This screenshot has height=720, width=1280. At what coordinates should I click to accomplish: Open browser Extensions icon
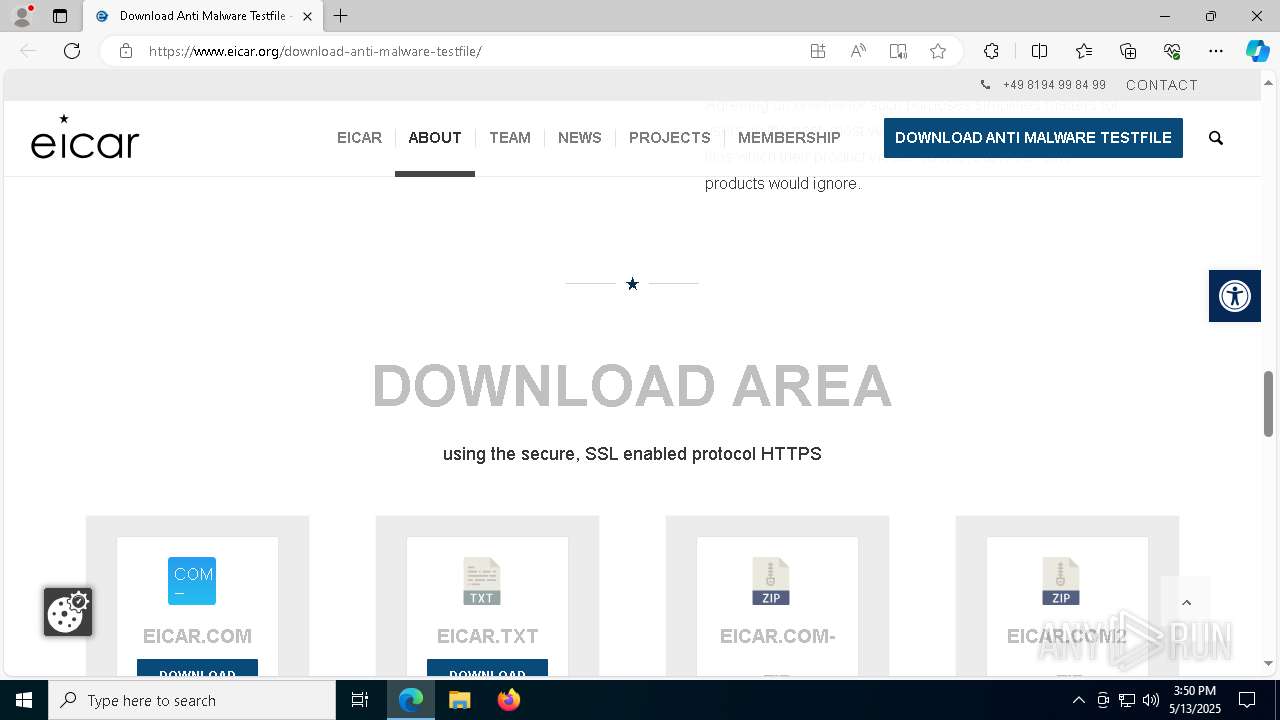pos(991,51)
